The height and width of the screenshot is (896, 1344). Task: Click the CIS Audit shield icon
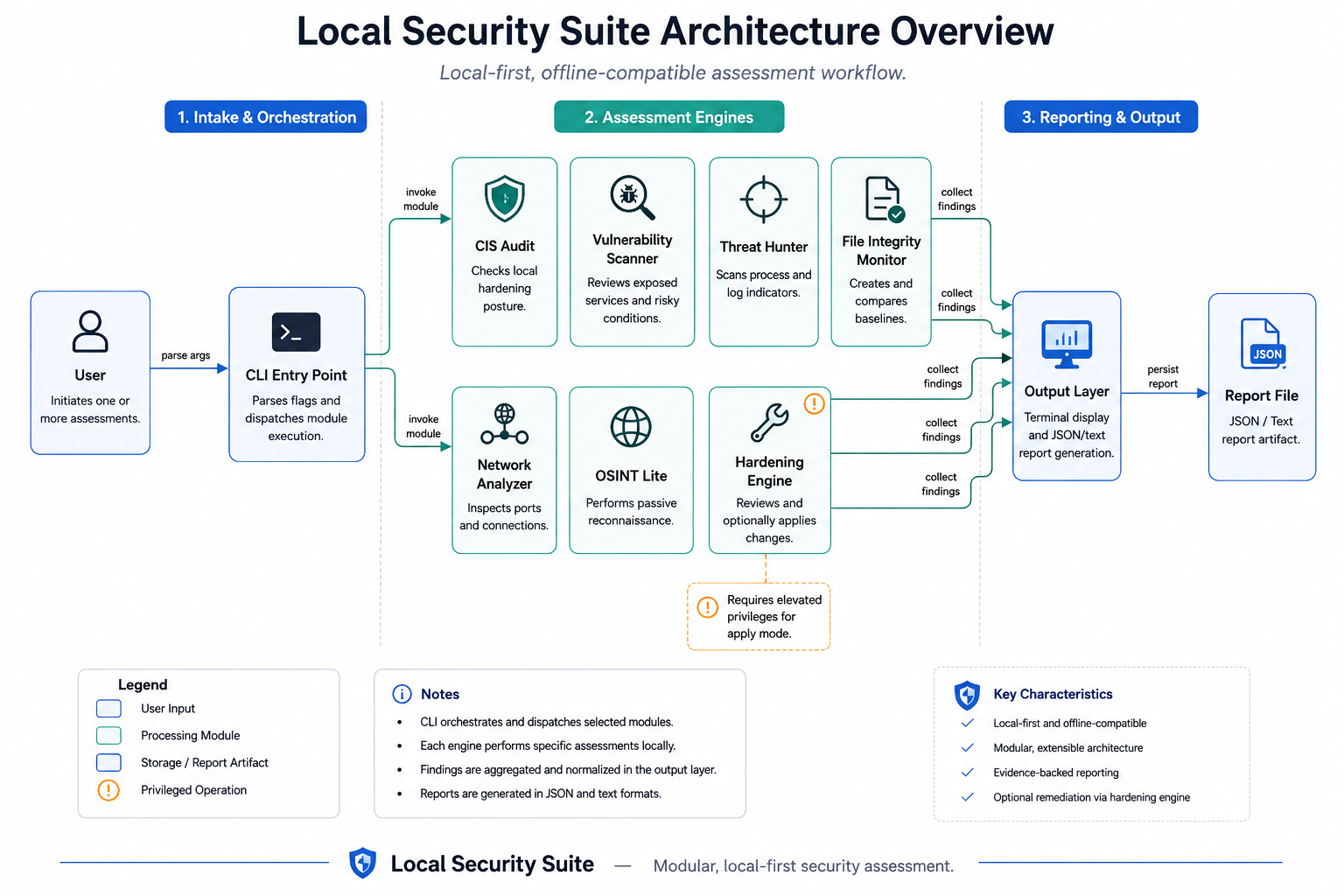(x=505, y=199)
